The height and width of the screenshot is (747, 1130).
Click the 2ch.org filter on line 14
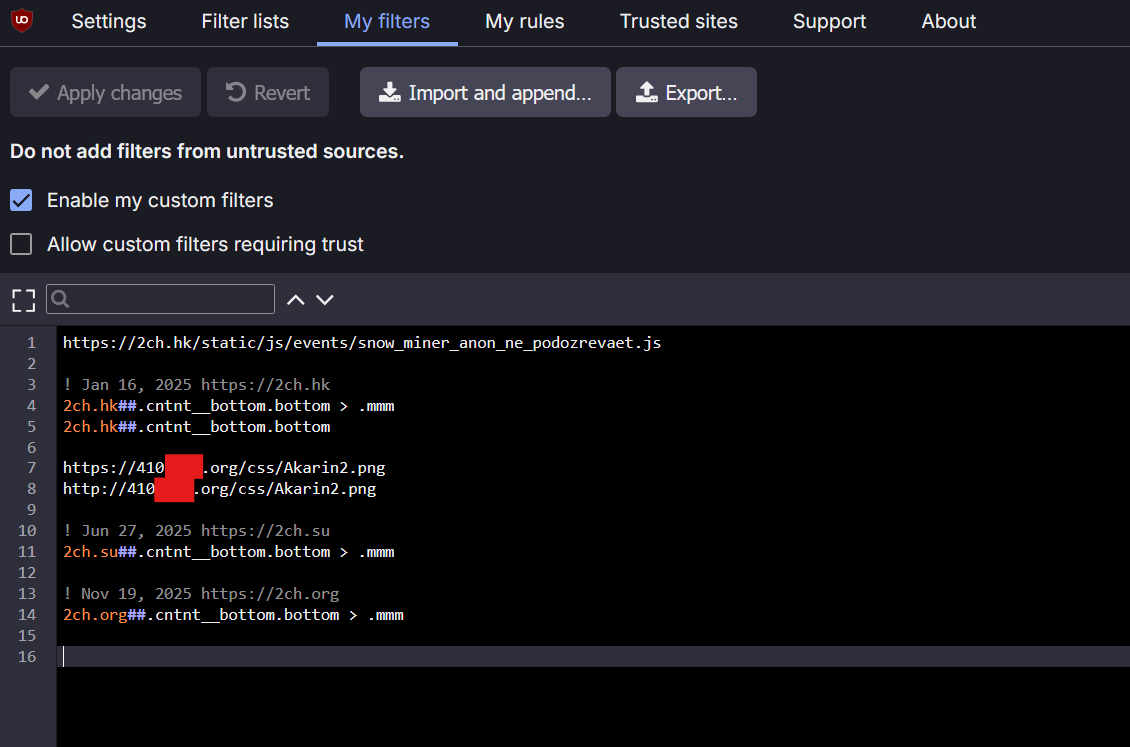click(233, 614)
